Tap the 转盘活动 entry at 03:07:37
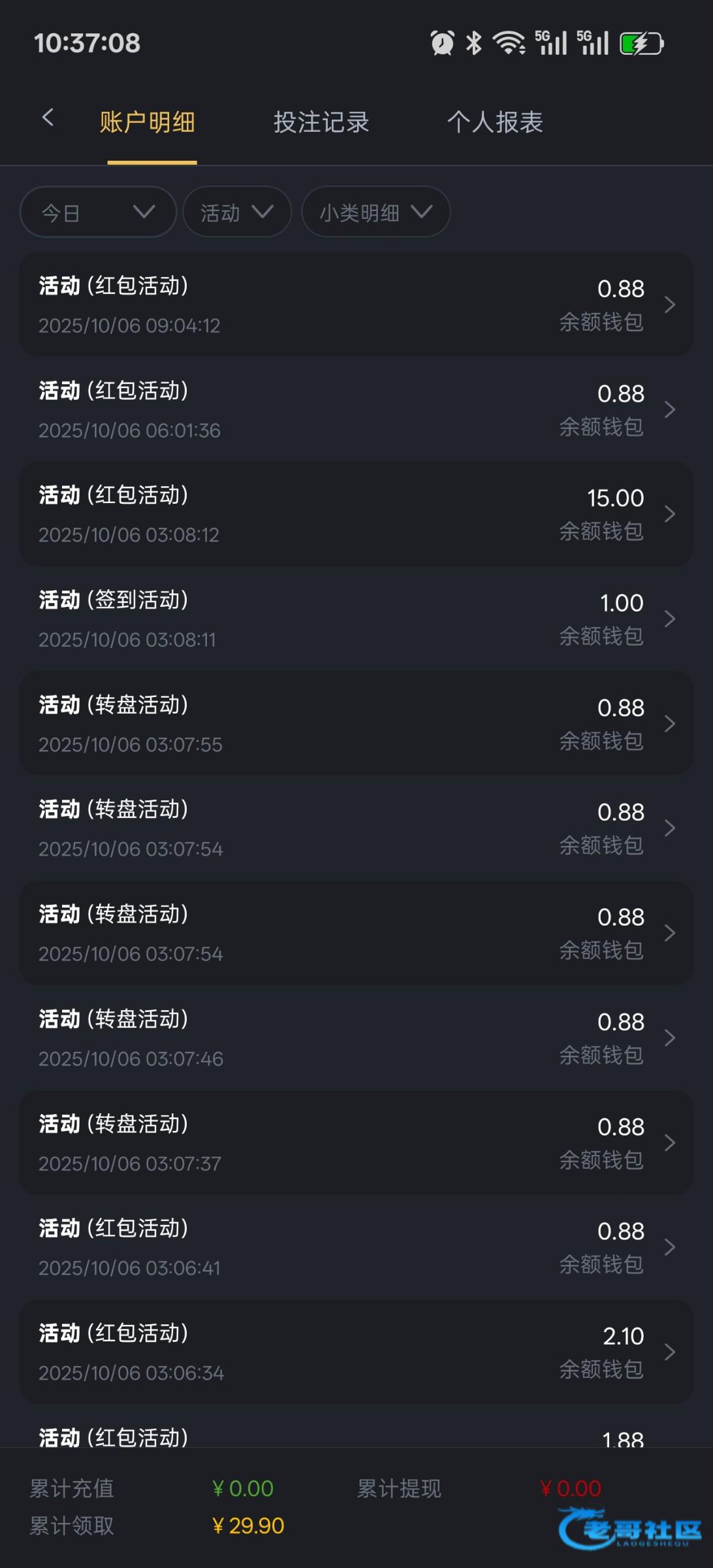Screen dimensions: 713x1568 [356, 1143]
